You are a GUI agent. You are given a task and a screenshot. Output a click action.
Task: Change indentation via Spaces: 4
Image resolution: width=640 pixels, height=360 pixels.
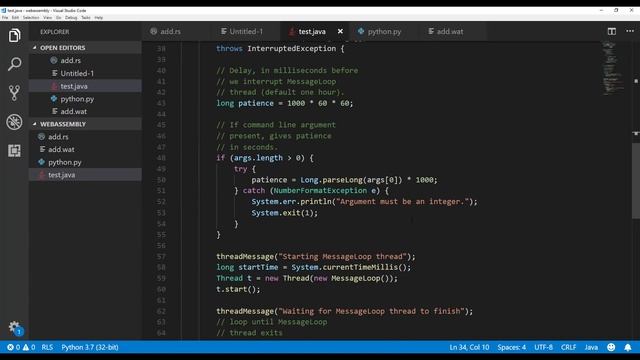click(511, 347)
